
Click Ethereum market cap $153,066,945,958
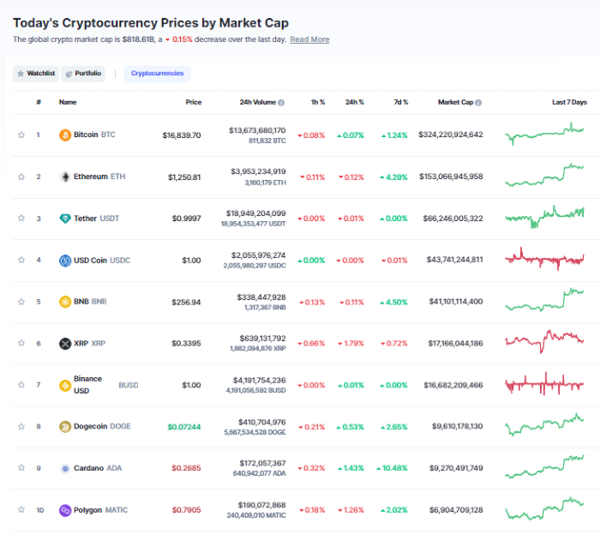[x=451, y=176]
